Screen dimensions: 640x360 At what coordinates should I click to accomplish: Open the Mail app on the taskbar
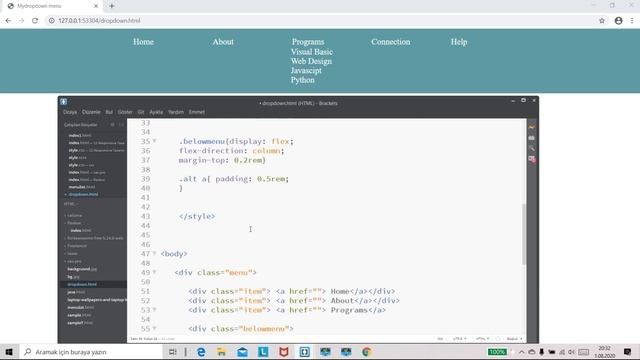(242, 352)
